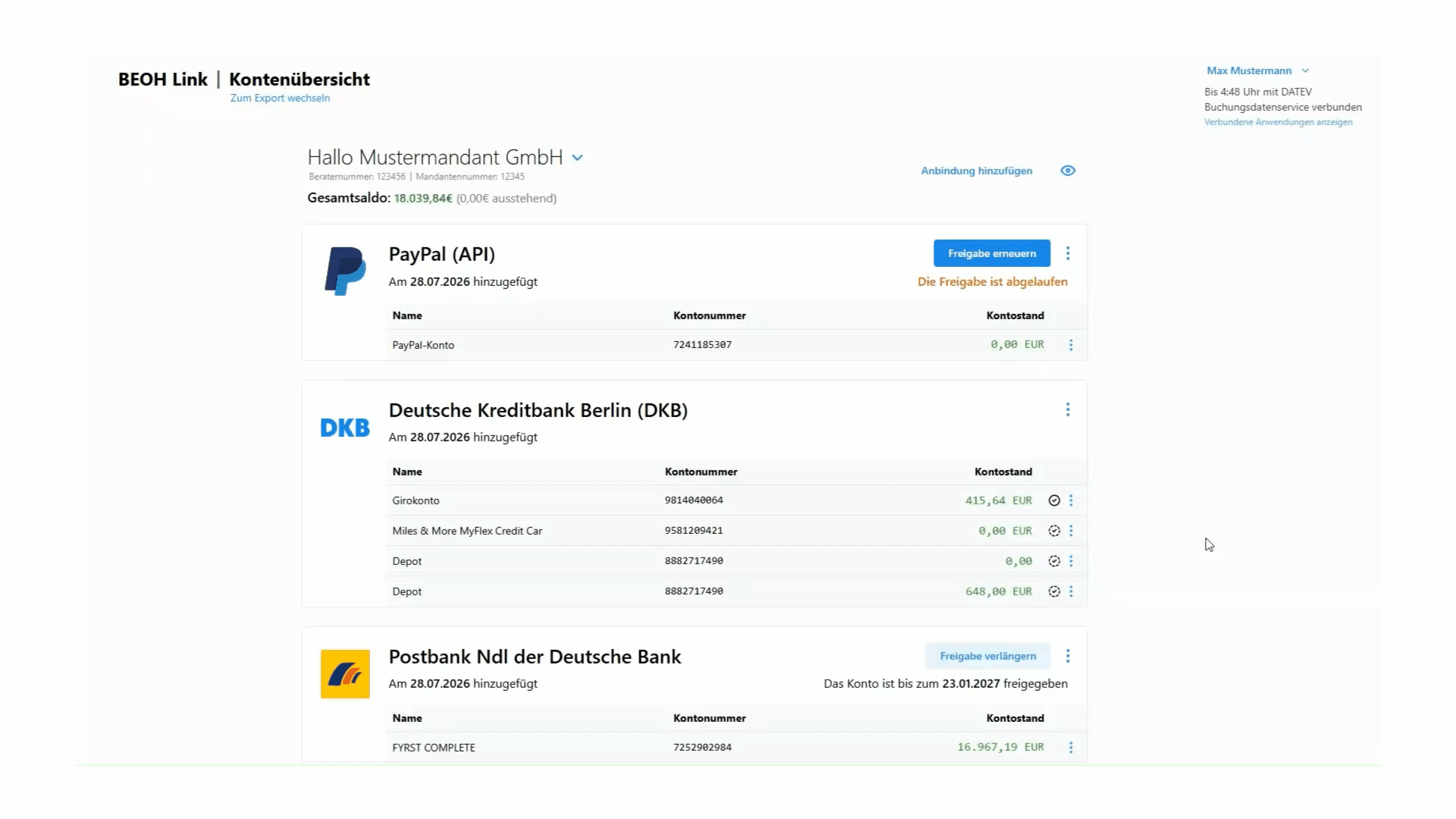Open the PayPal-Konto row options menu
The height and width of the screenshot is (819, 1456).
pos(1071,345)
